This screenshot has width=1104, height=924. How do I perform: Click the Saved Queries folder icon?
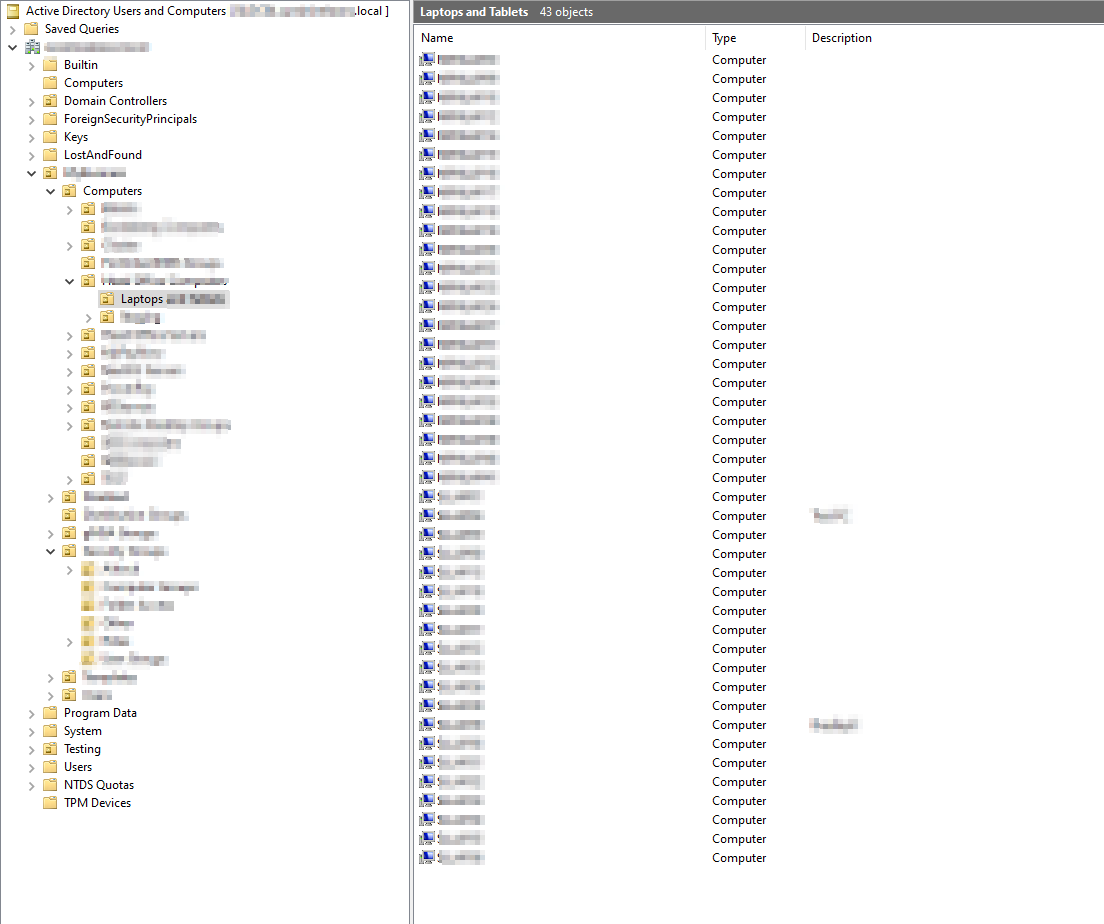(x=31, y=29)
